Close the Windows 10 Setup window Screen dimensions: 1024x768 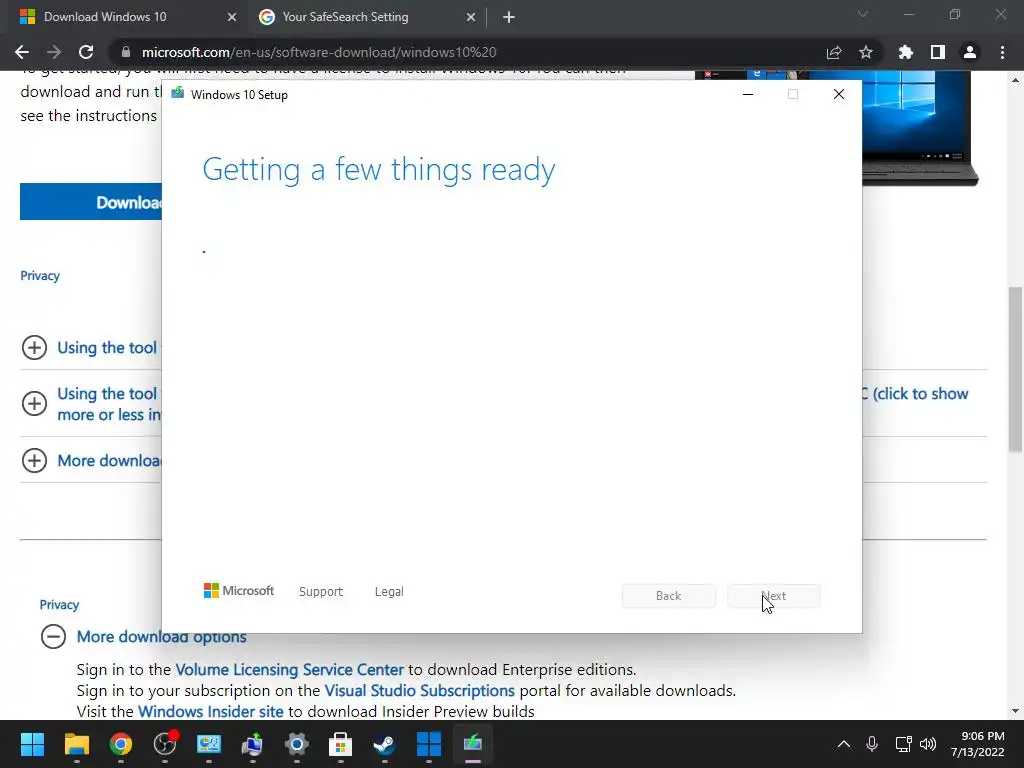[x=839, y=94]
